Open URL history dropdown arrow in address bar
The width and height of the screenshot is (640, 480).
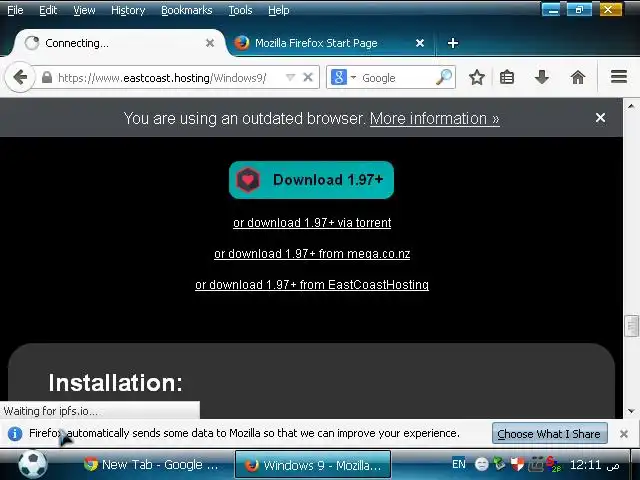click(290, 77)
